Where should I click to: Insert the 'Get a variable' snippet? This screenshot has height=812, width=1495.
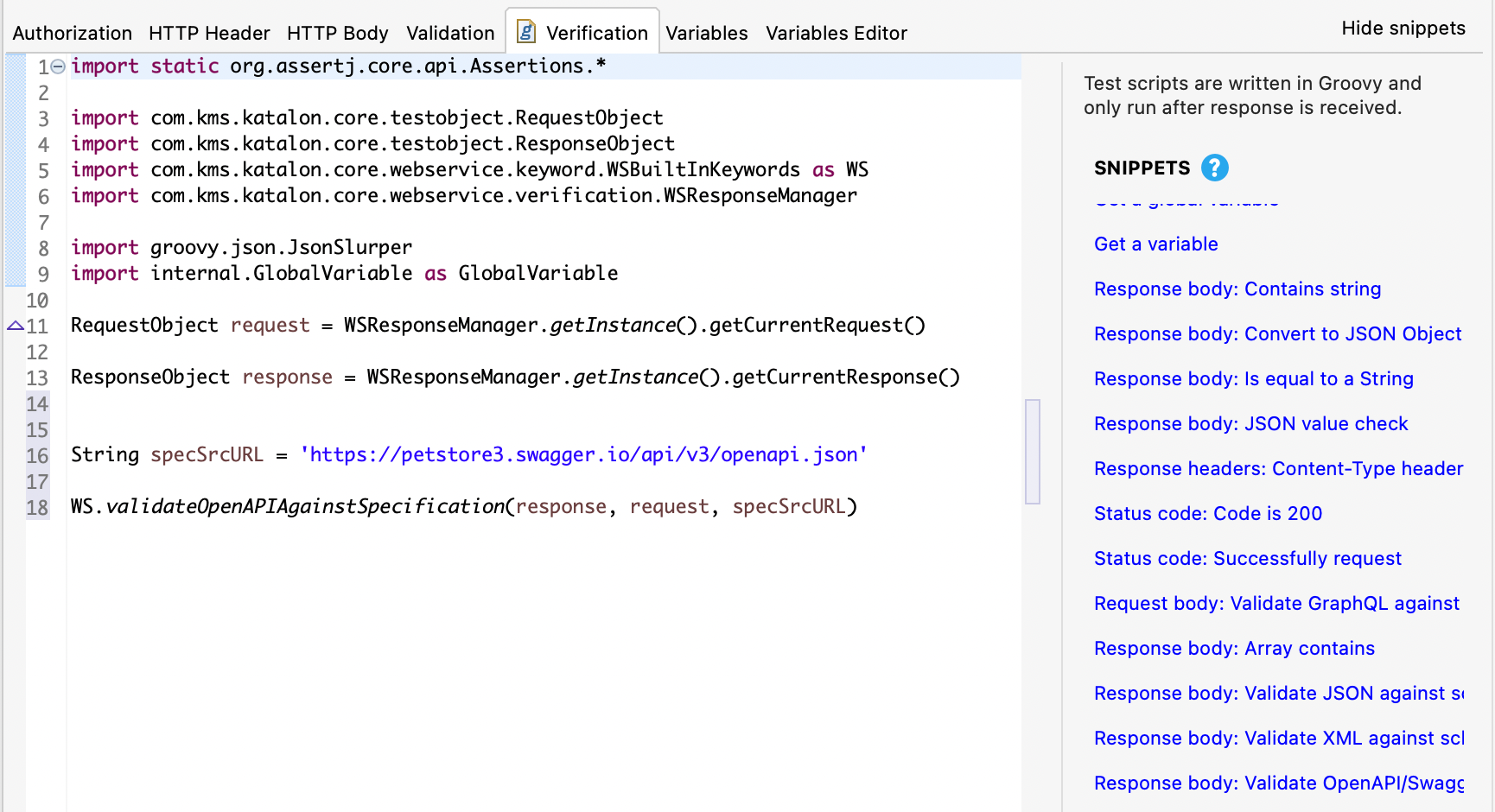[1156, 244]
